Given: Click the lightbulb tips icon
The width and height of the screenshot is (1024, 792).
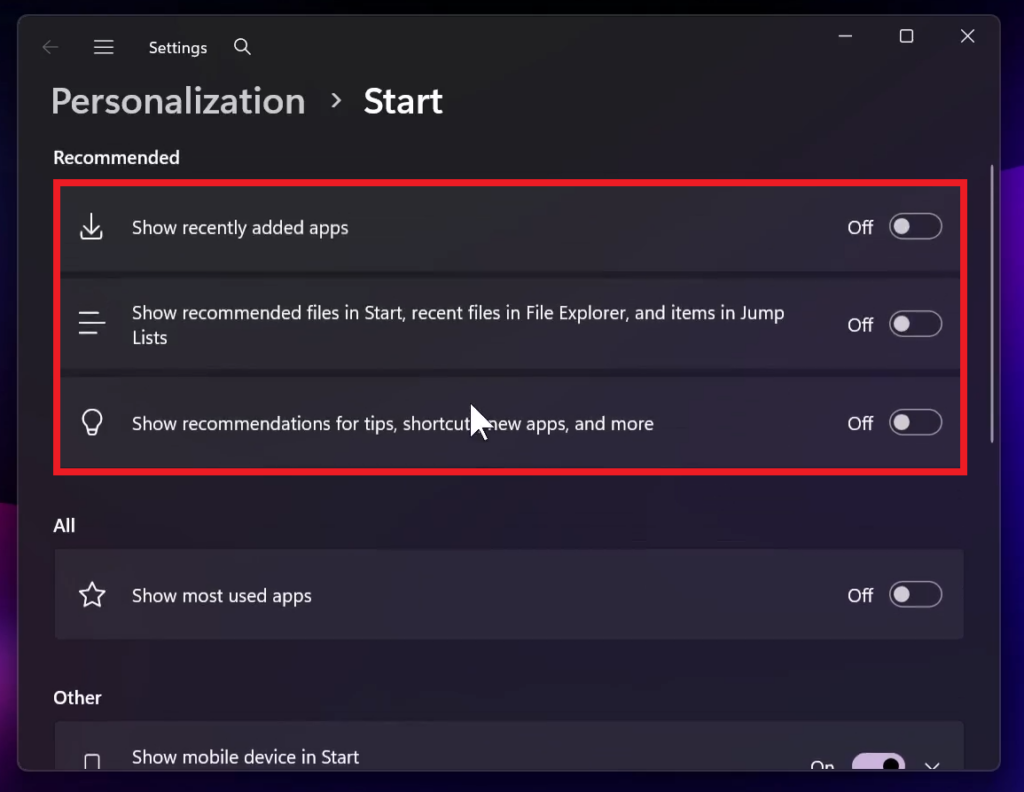Looking at the screenshot, I should click(92, 423).
